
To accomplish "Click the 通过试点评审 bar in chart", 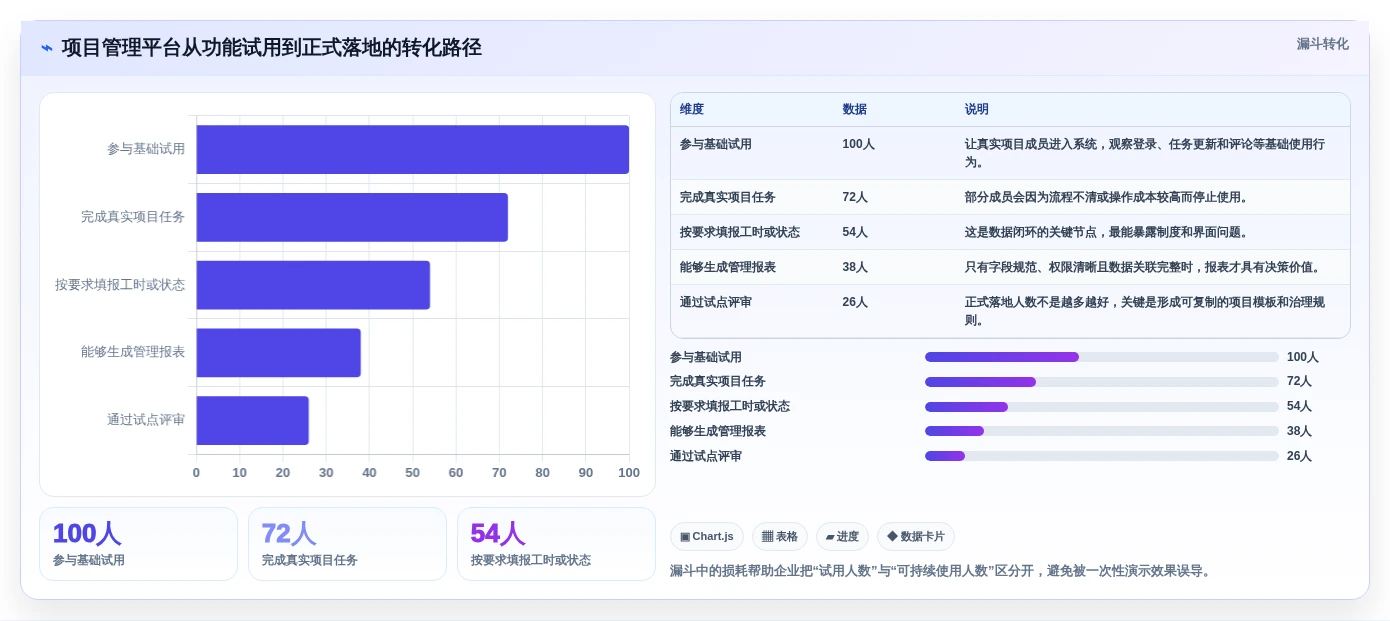I will pos(253,421).
